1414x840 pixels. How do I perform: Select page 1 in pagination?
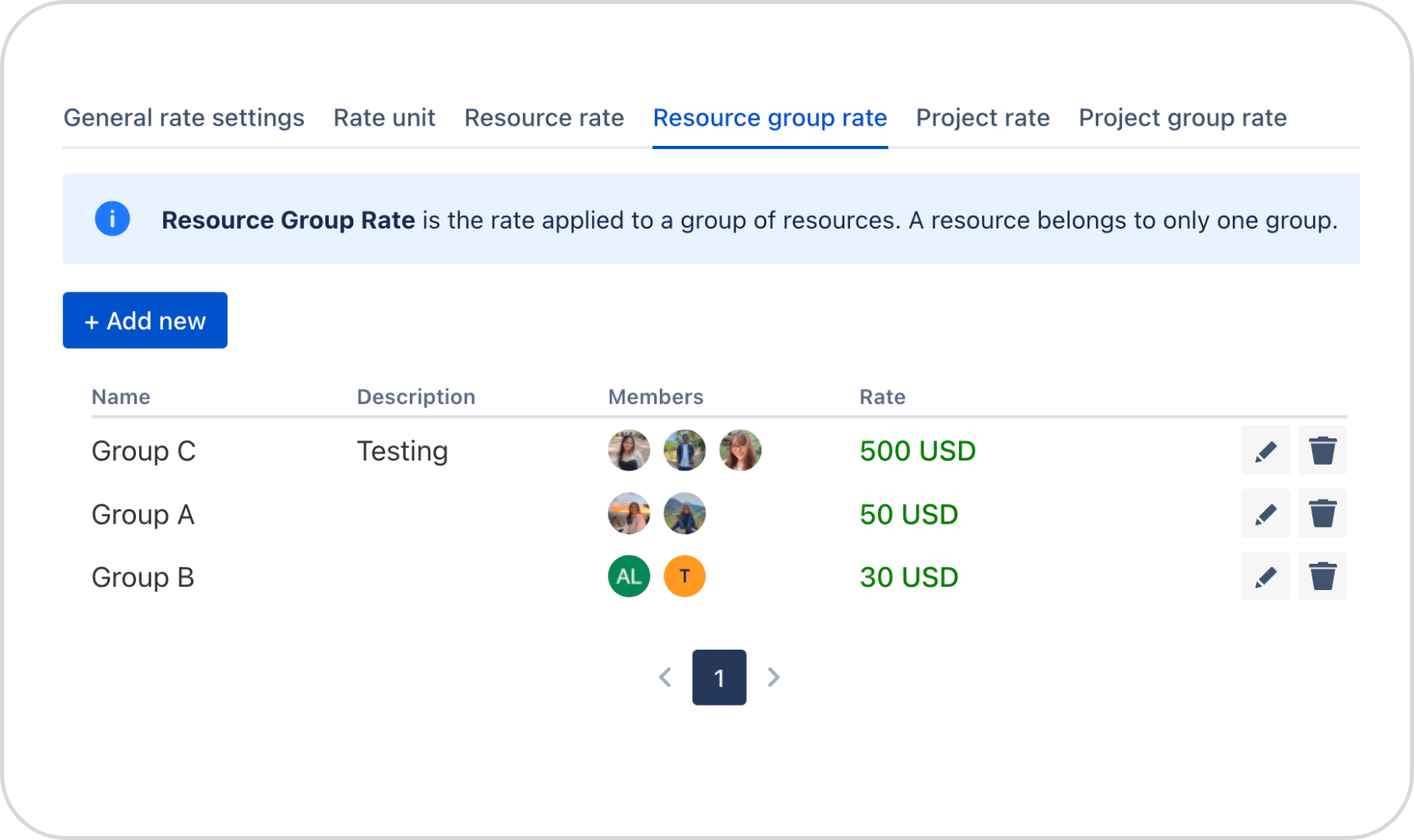[719, 678]
